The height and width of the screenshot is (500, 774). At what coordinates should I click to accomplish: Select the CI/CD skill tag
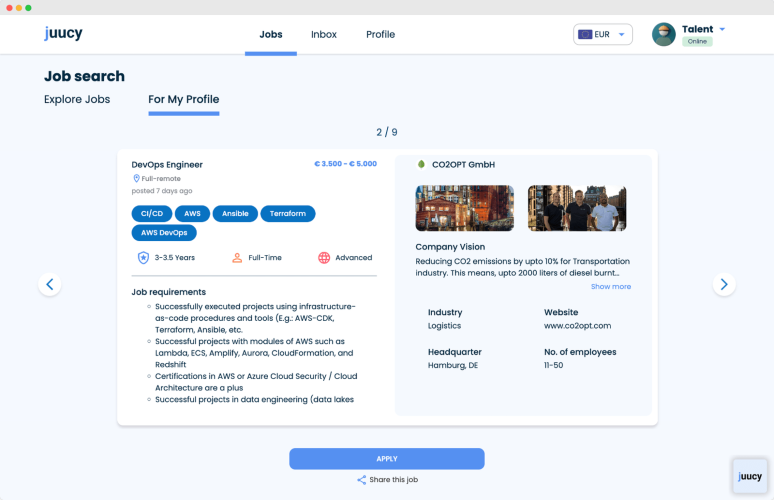[x=152, y=214]
